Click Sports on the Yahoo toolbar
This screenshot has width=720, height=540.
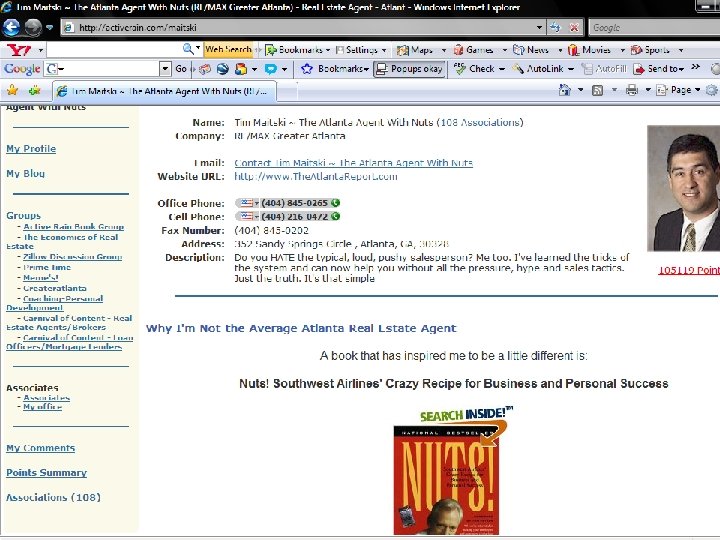[650, 50]
